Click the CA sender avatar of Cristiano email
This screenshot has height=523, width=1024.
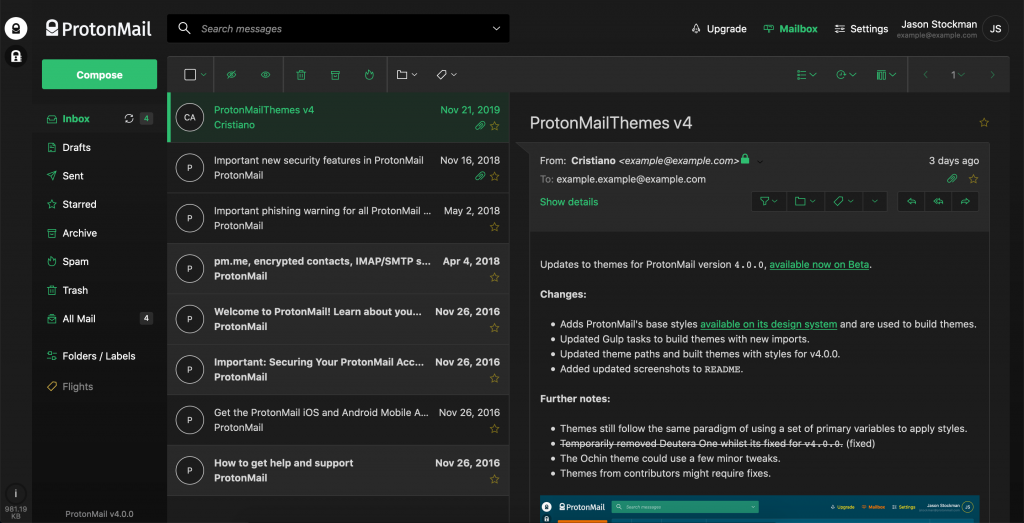point(189,118)
